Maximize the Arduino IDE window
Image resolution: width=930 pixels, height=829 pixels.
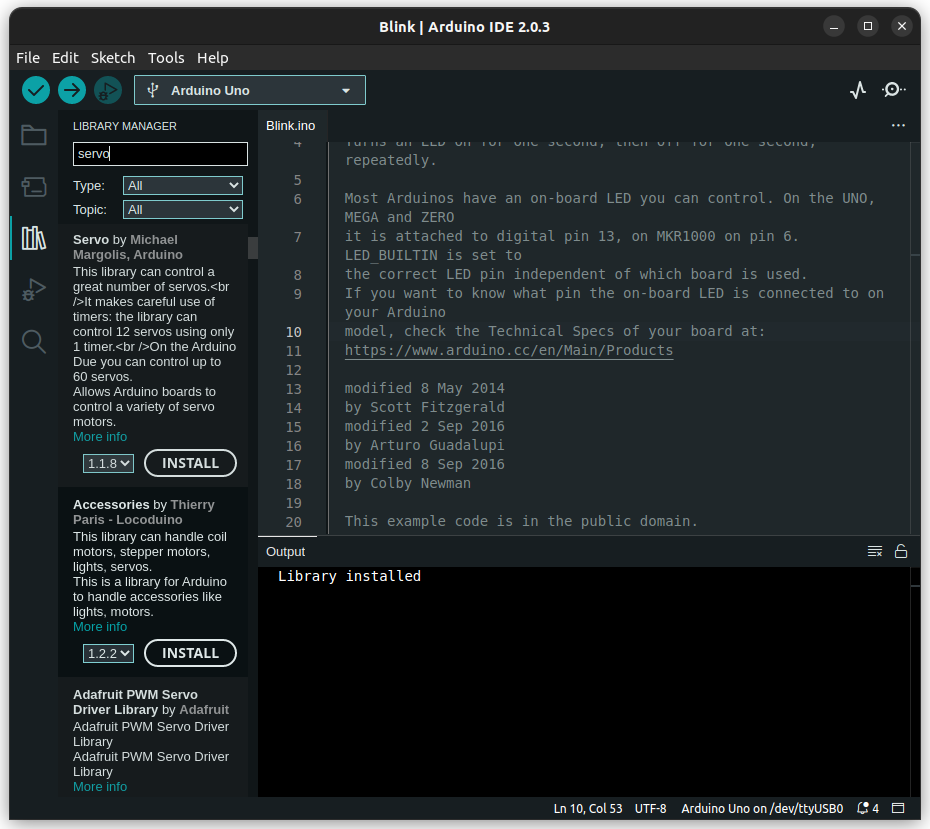[868, 27]
